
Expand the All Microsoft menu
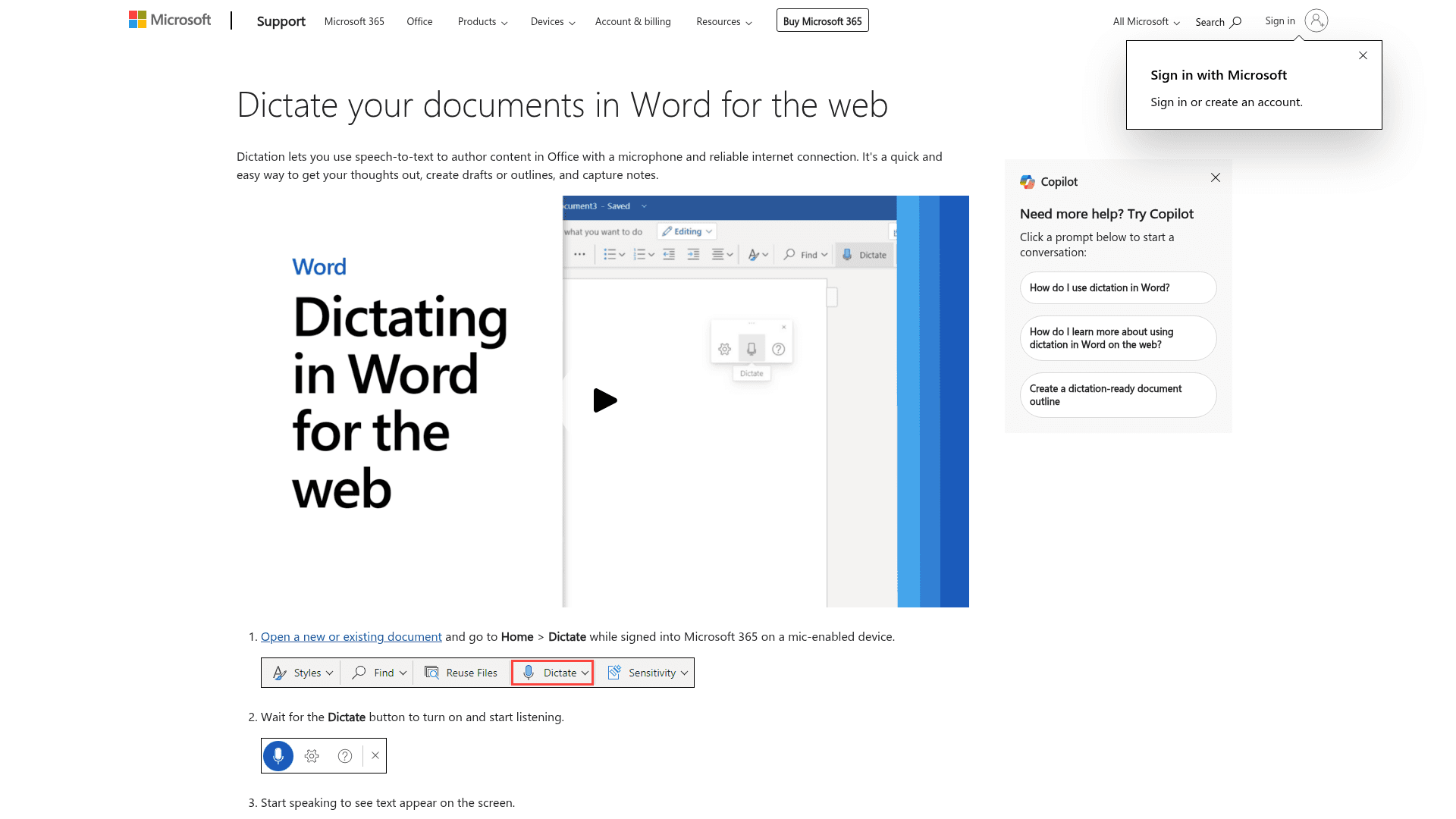(x=1146, y=21)
